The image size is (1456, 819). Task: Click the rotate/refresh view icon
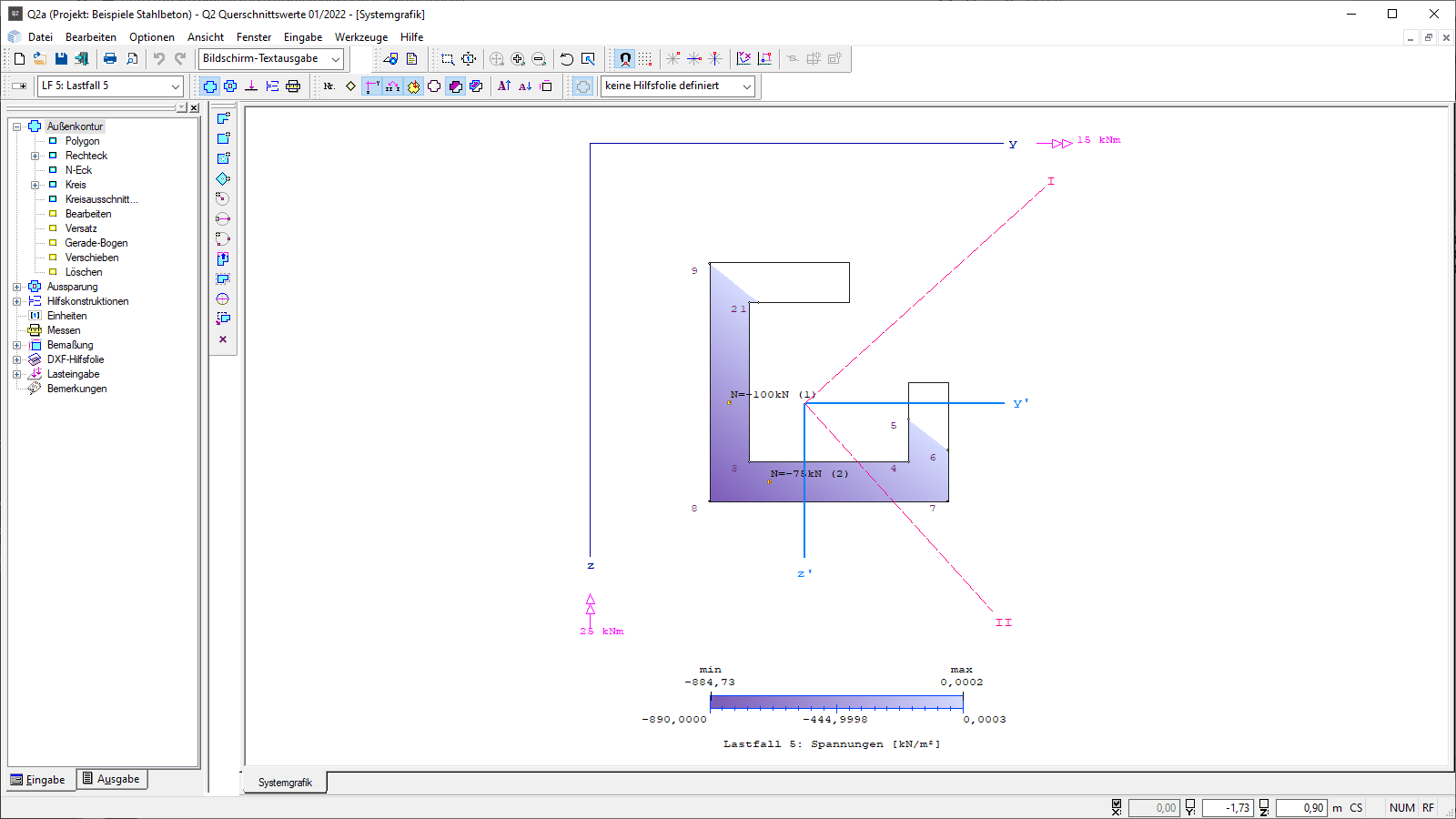[567, 58]
